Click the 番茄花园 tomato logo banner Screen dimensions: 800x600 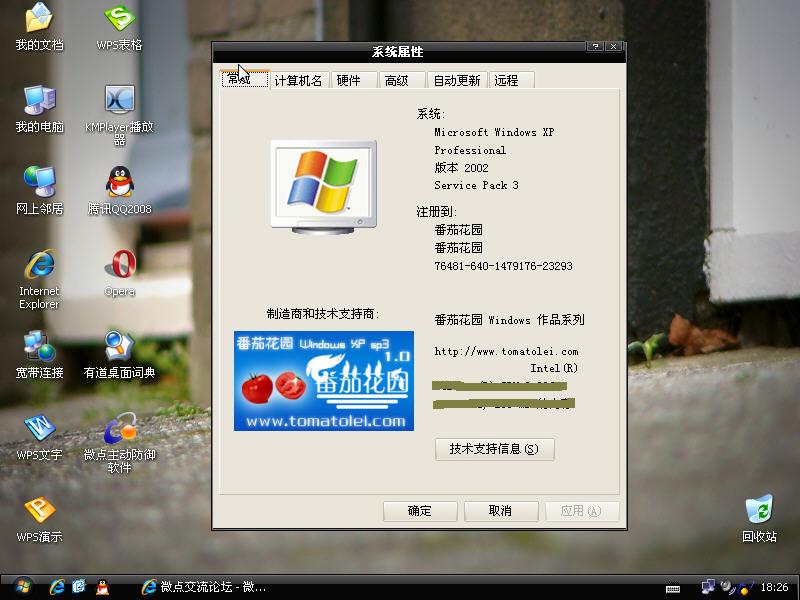(324, 381)
